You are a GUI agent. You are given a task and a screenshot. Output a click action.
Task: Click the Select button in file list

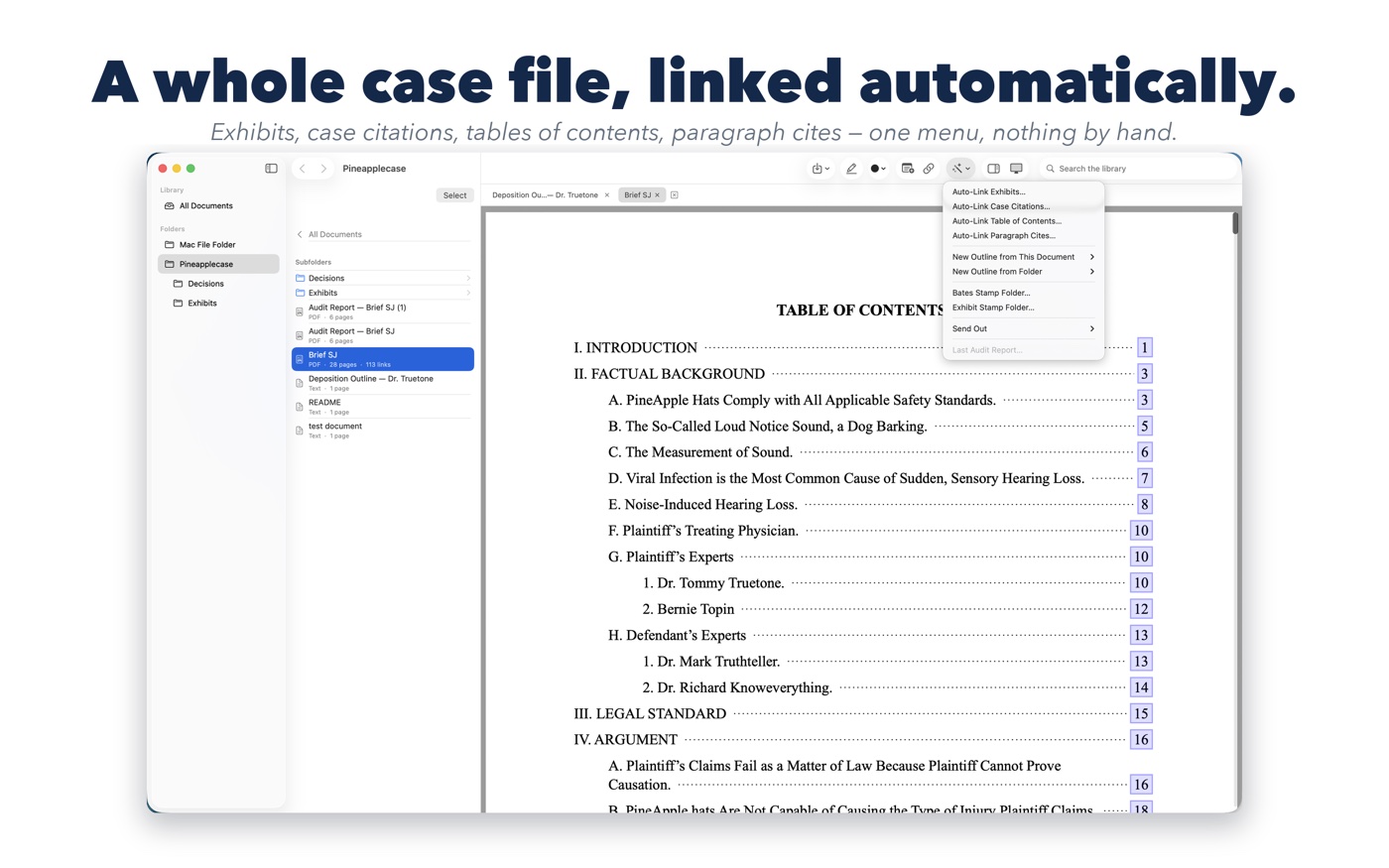pyautogui.click(x=454, y=195)
